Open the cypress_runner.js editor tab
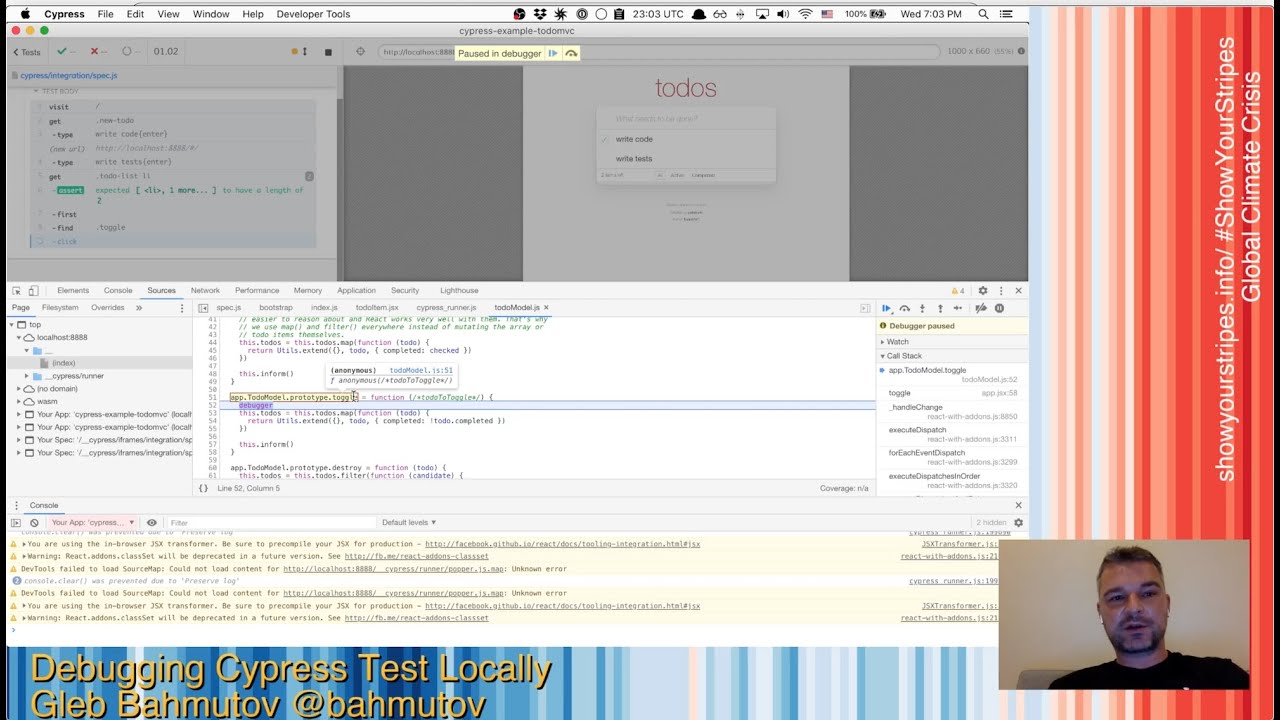The height and width of the screenshot is (720, 1280). click(446, 308)
